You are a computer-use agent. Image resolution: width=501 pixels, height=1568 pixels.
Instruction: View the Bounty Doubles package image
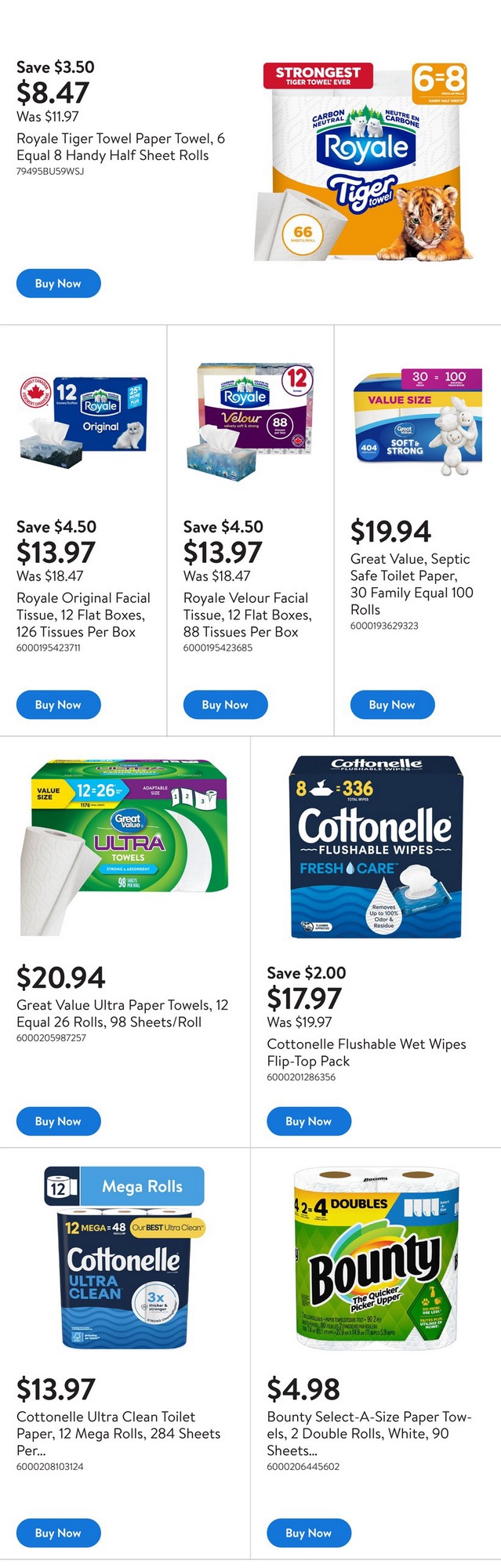[376, 1258]
